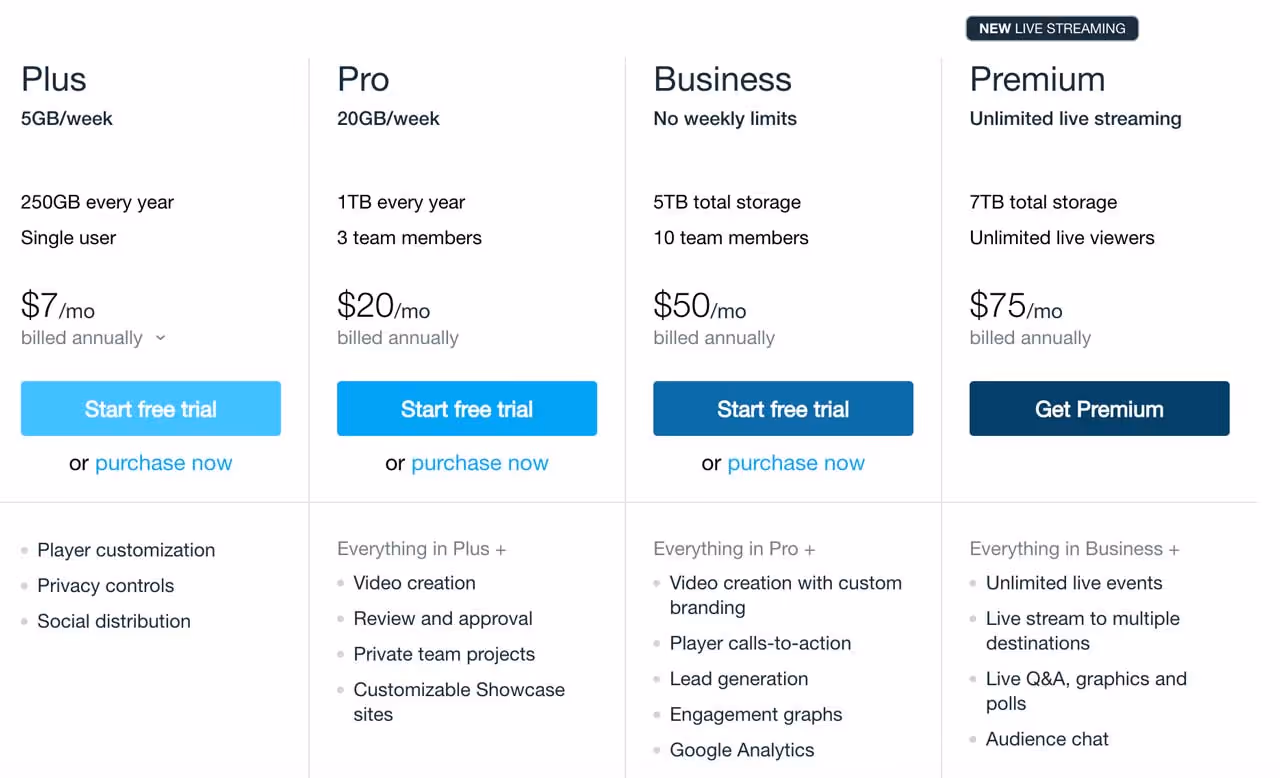Select the Premium plan heading
The height and width of the screenshot is (778, 1280).
[1037, 79]
